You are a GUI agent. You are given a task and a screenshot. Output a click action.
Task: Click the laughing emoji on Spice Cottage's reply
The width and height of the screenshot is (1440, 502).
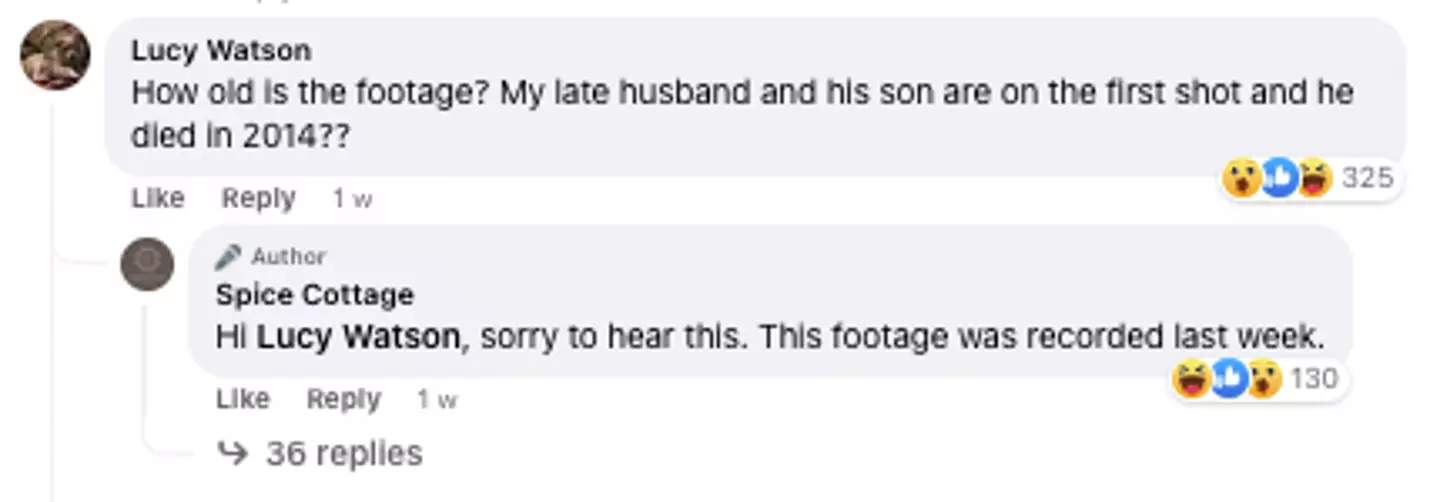click(x=1192, y=380)
